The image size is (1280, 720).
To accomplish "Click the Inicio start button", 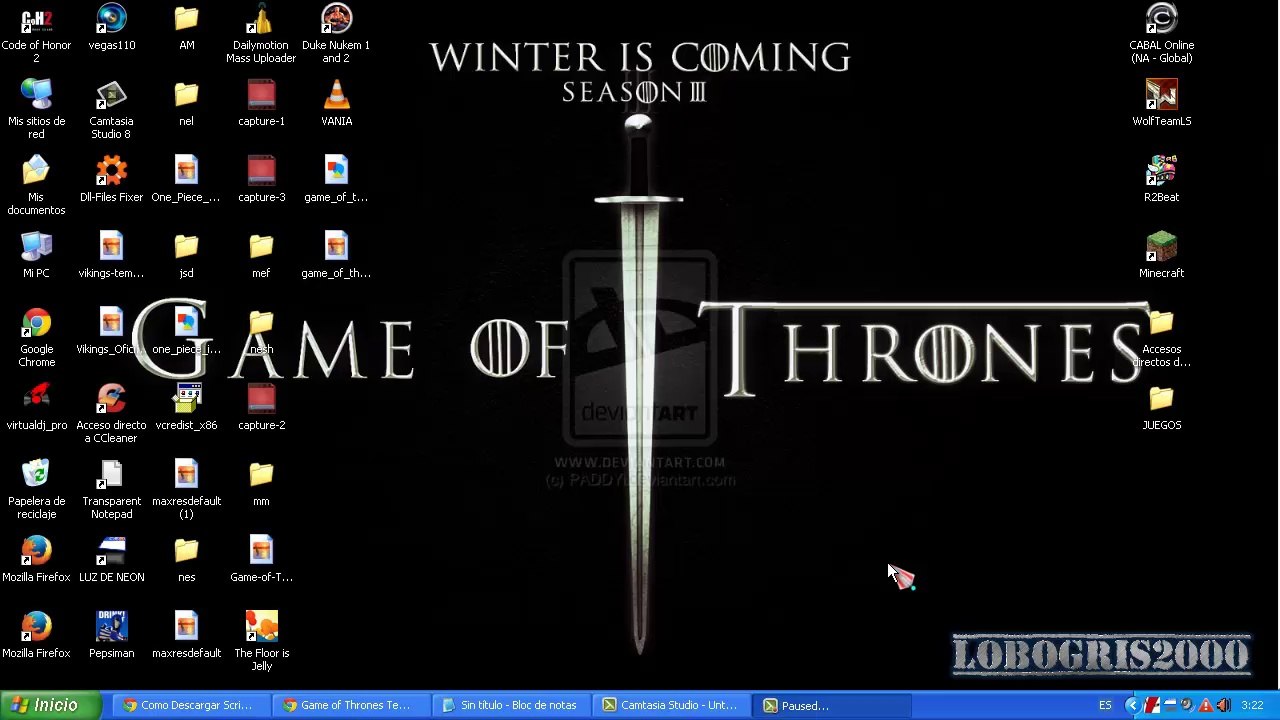I will 50,705.
